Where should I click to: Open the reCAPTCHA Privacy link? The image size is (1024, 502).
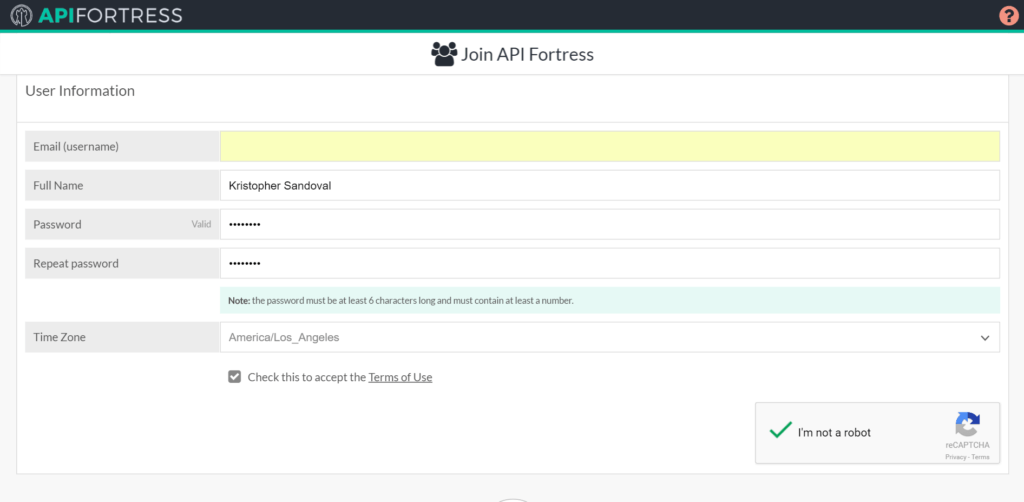click(954, 457)
